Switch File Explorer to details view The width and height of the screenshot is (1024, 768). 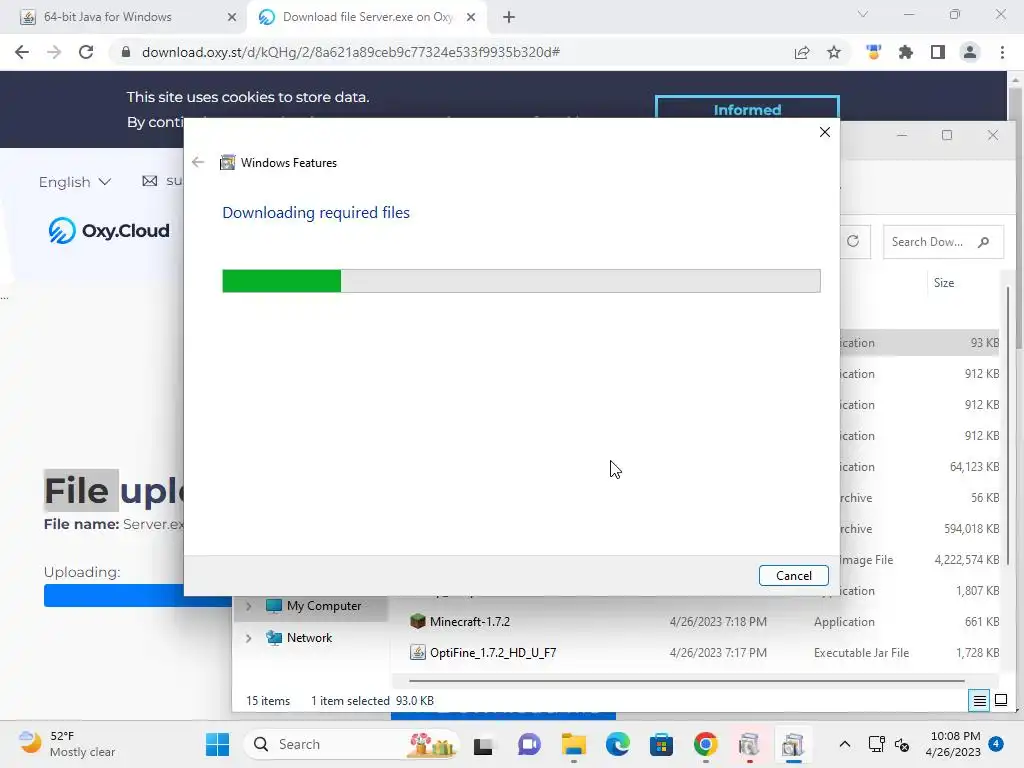coord(980,701)
